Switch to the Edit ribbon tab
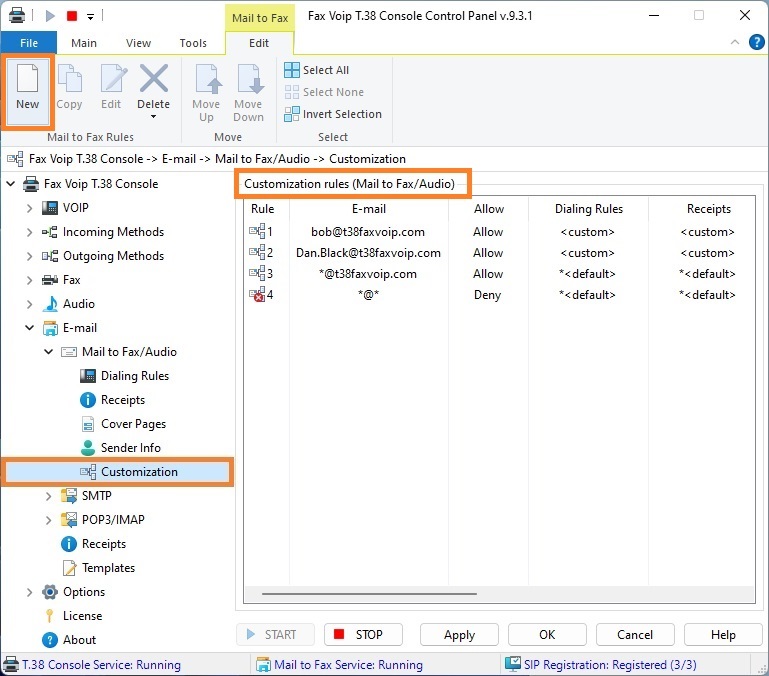The height and width of the screenshot is (676, 769). [x=259, y=43]
